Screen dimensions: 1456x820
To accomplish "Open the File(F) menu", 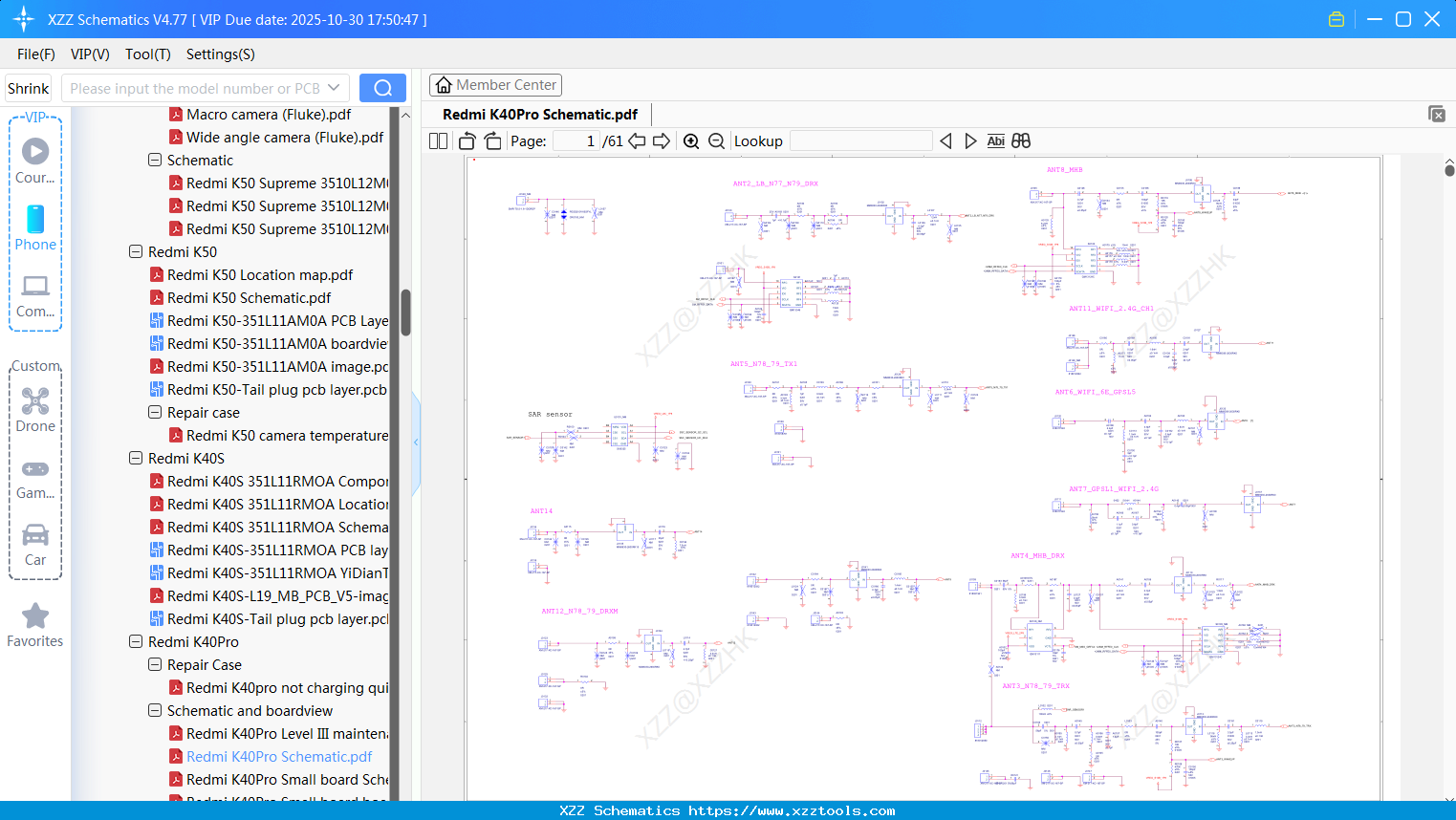I will [36, 54].
